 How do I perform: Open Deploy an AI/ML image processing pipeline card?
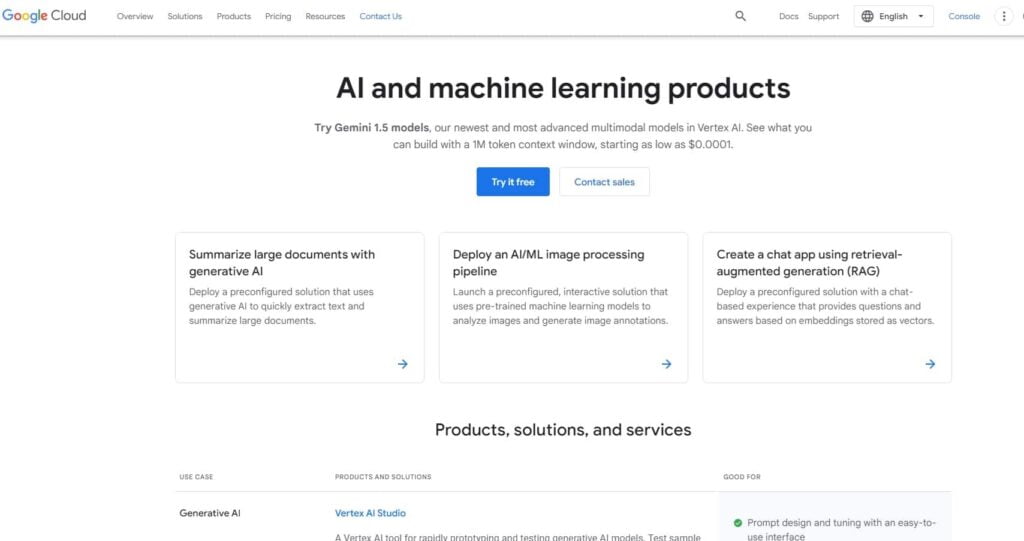point(563,308)
